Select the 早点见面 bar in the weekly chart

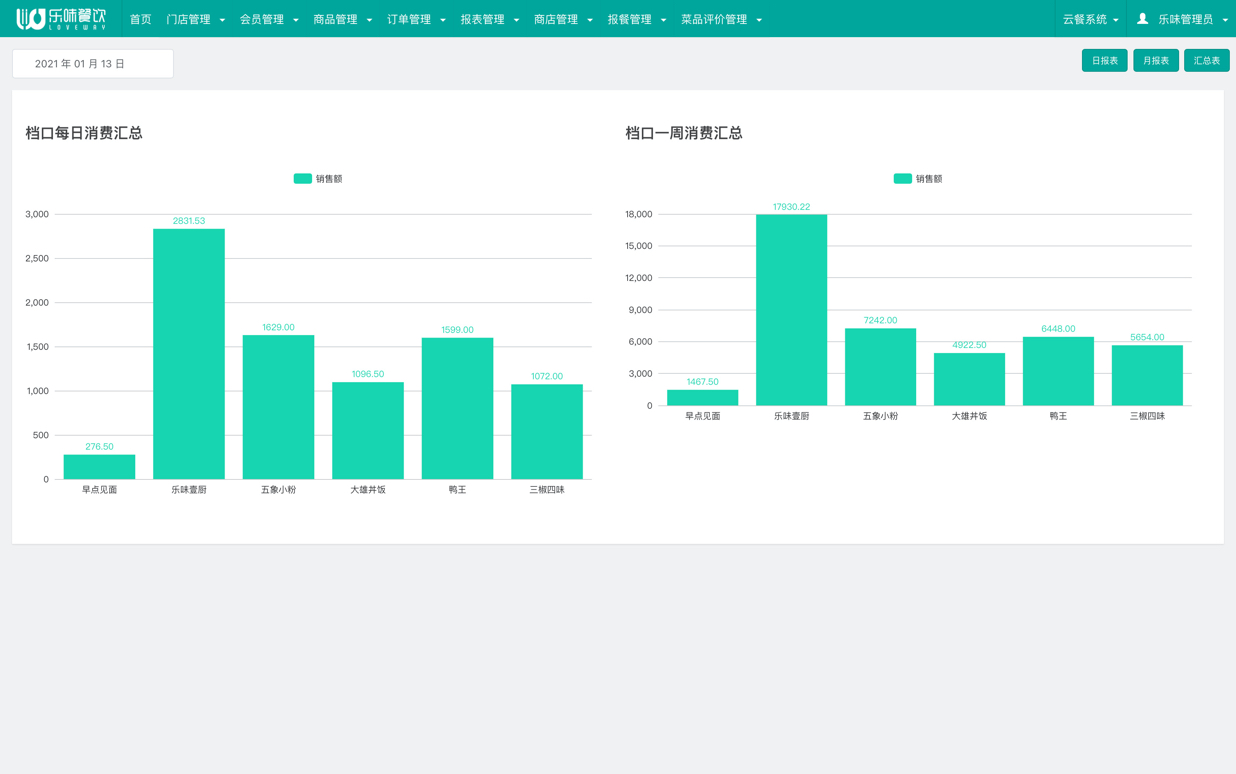(x=702, y=398)
